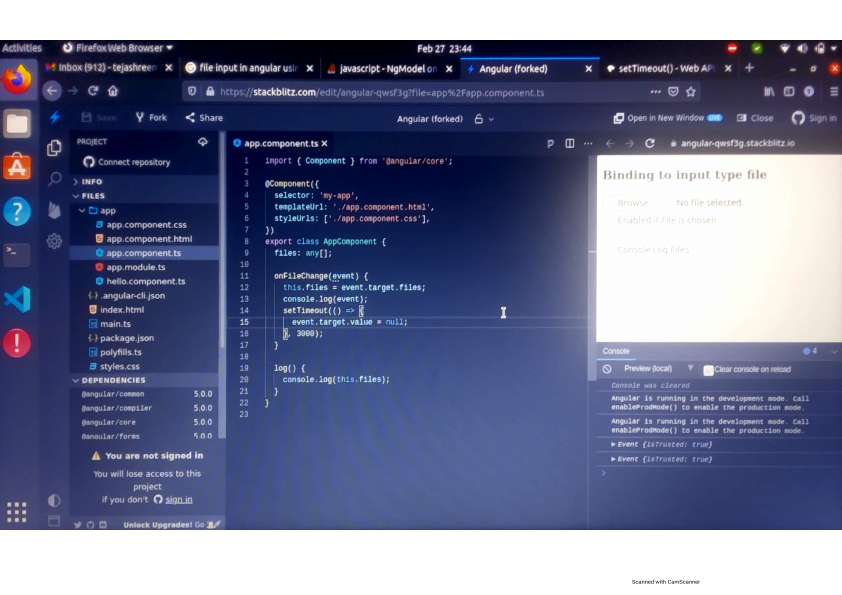Close the app.component.ts editor tab
Image resolution: width=842 pixels, height=595 pixels.
coord(324,143)
